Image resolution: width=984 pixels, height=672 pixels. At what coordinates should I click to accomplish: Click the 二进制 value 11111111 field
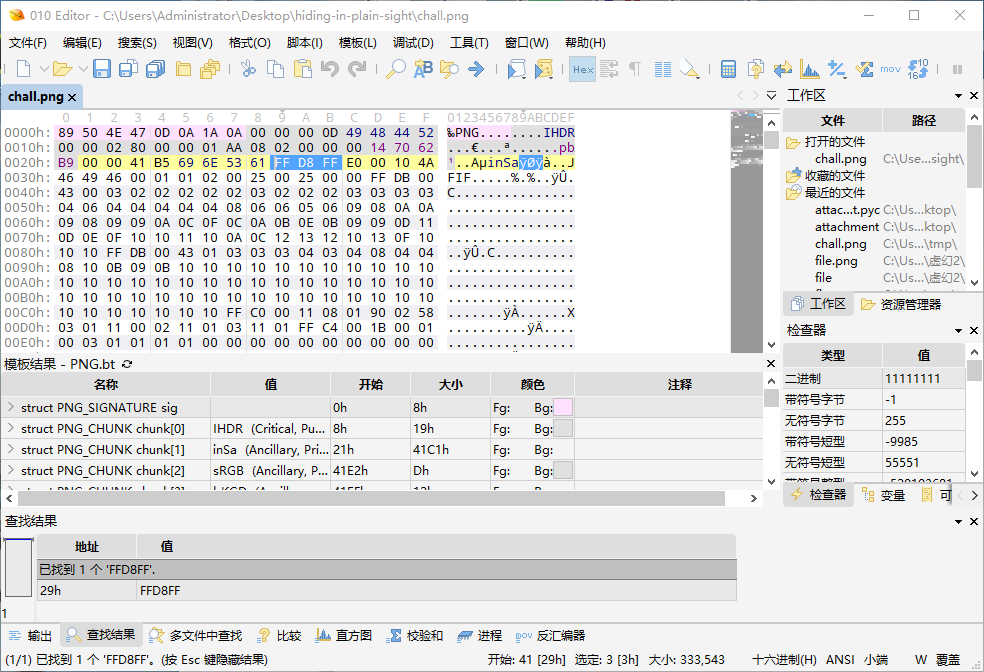(923, 378)
